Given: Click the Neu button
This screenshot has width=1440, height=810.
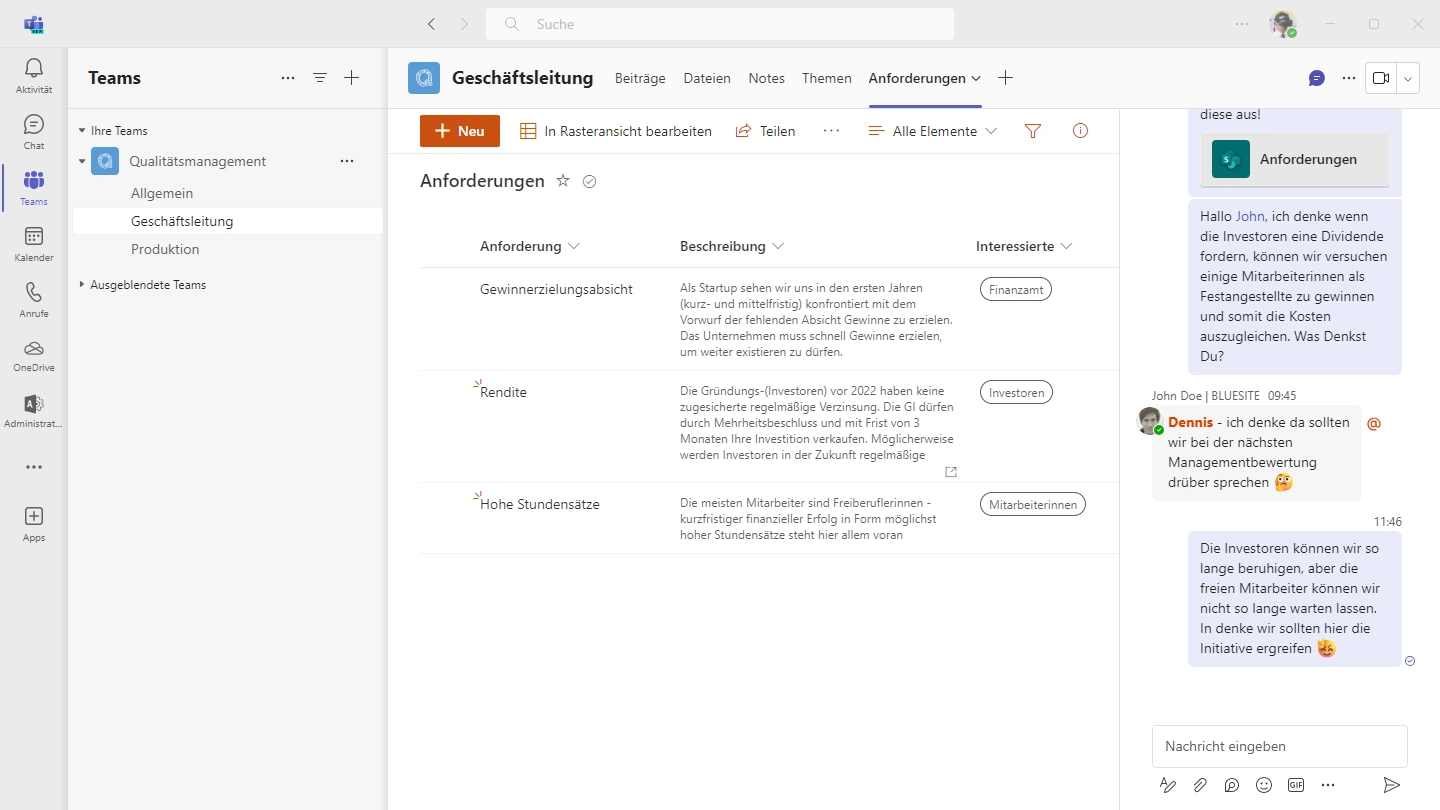Looking at the screenshot, I should pos(460,131).
